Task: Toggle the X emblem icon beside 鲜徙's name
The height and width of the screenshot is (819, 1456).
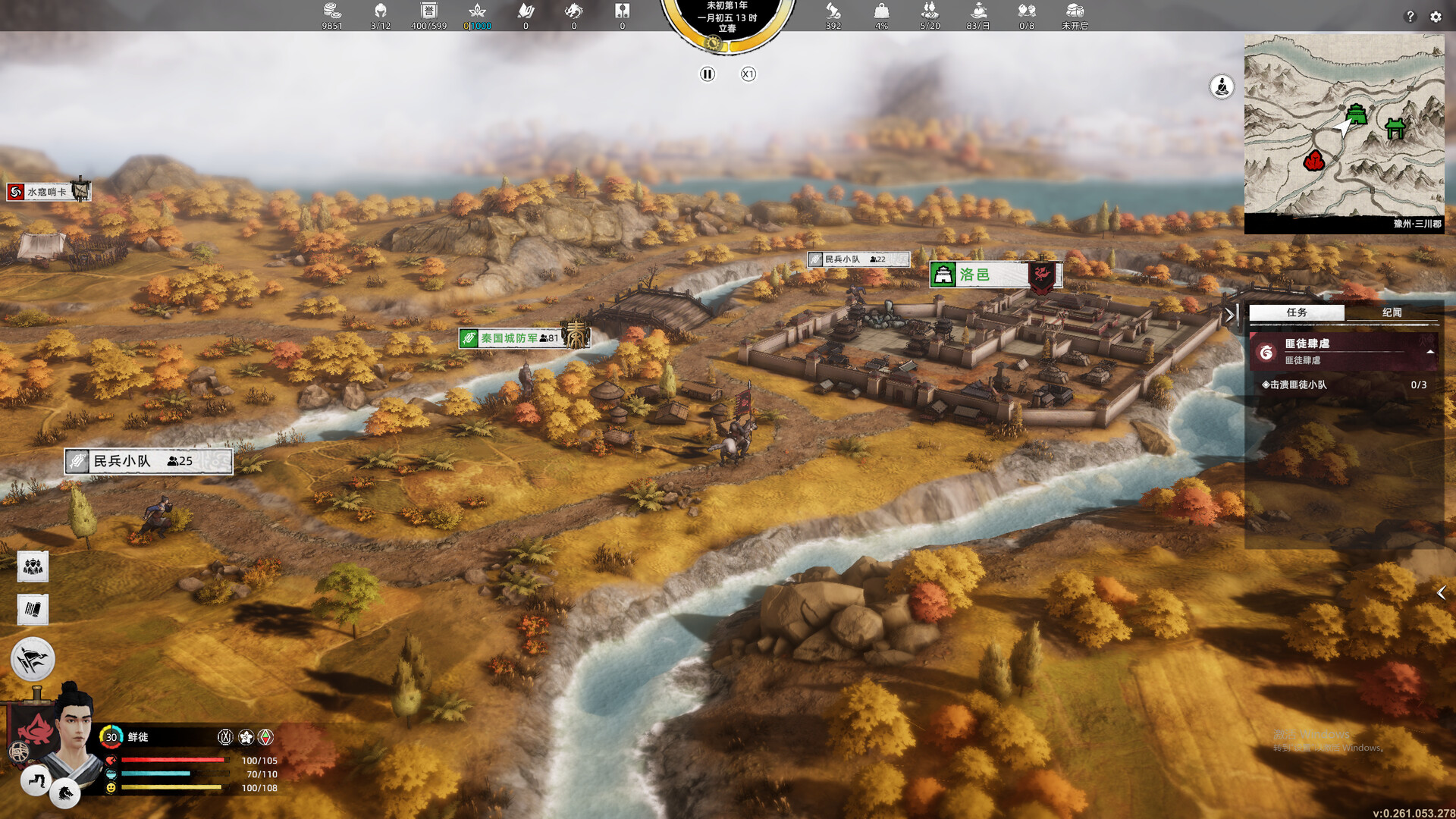Action: click(x=225, y=737)
